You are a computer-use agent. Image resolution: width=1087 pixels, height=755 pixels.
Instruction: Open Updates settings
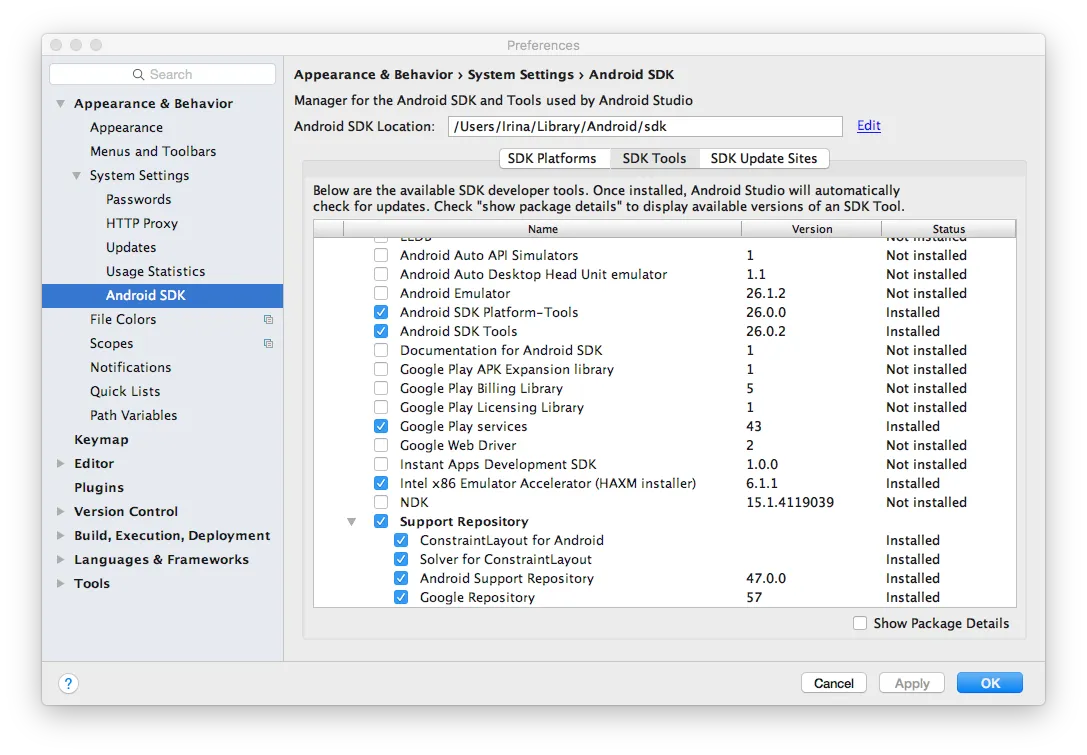pyautogui.click(x=131, y=248)
